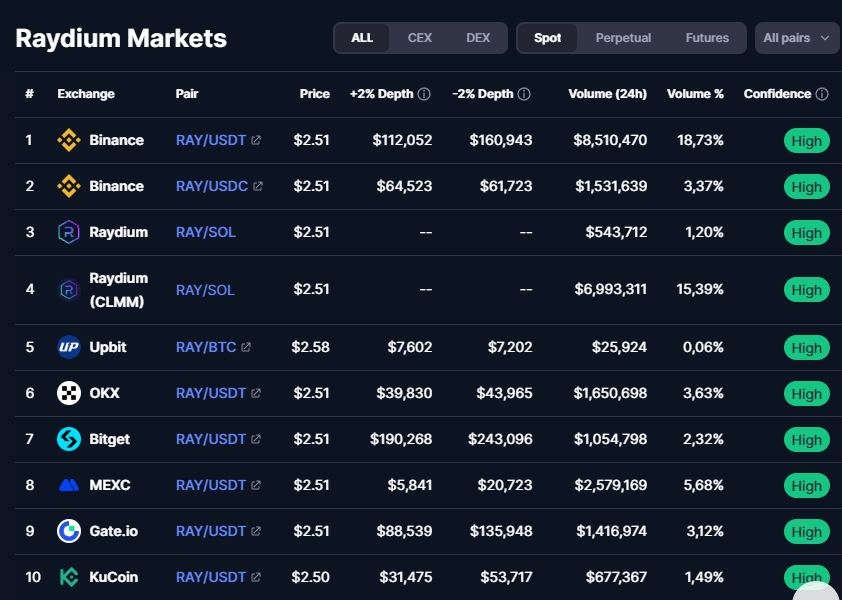Open the Bitget RAY/USDT pair link
This screenshot has width=842, height=600.
pyautogui.click(x=211, y=439)
